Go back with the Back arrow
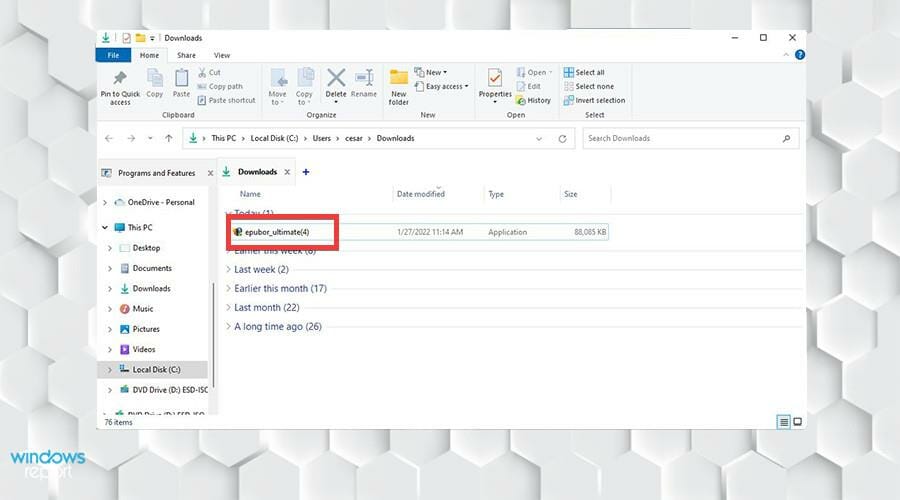Viewport: 900px width, 500px height. coord(109,138)
